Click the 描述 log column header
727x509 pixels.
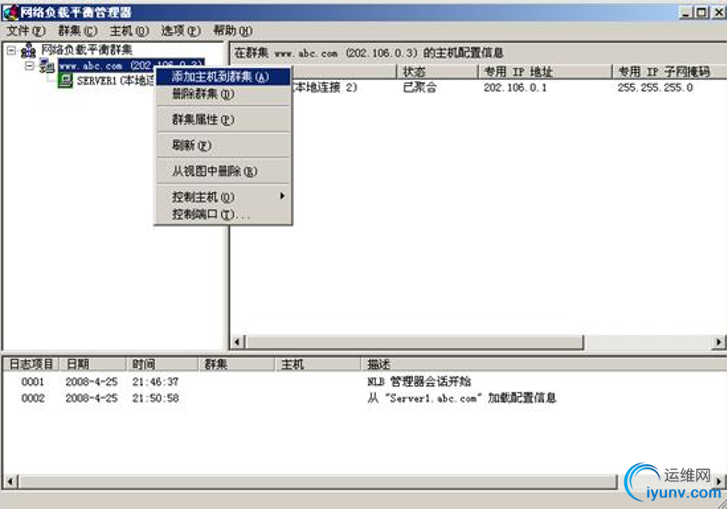pos(543,364)
